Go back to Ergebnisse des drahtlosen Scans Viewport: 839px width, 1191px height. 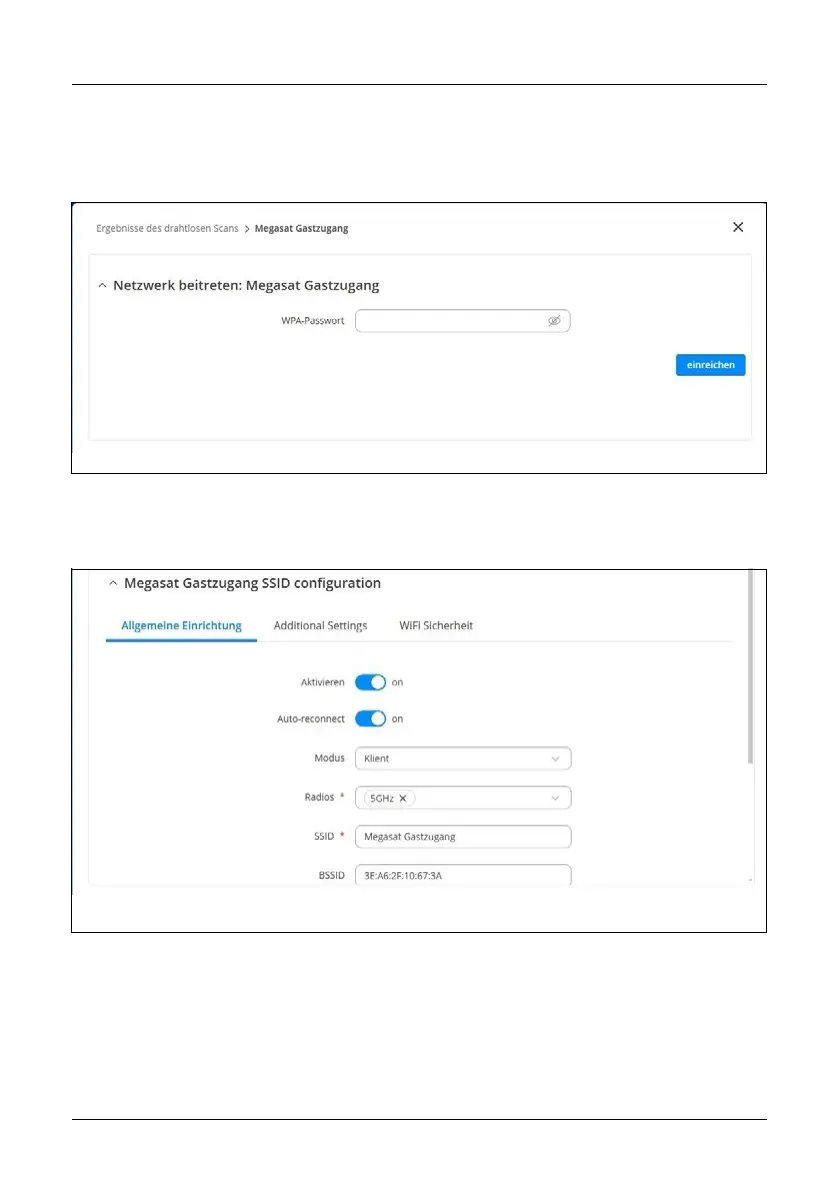click(167, 229)
